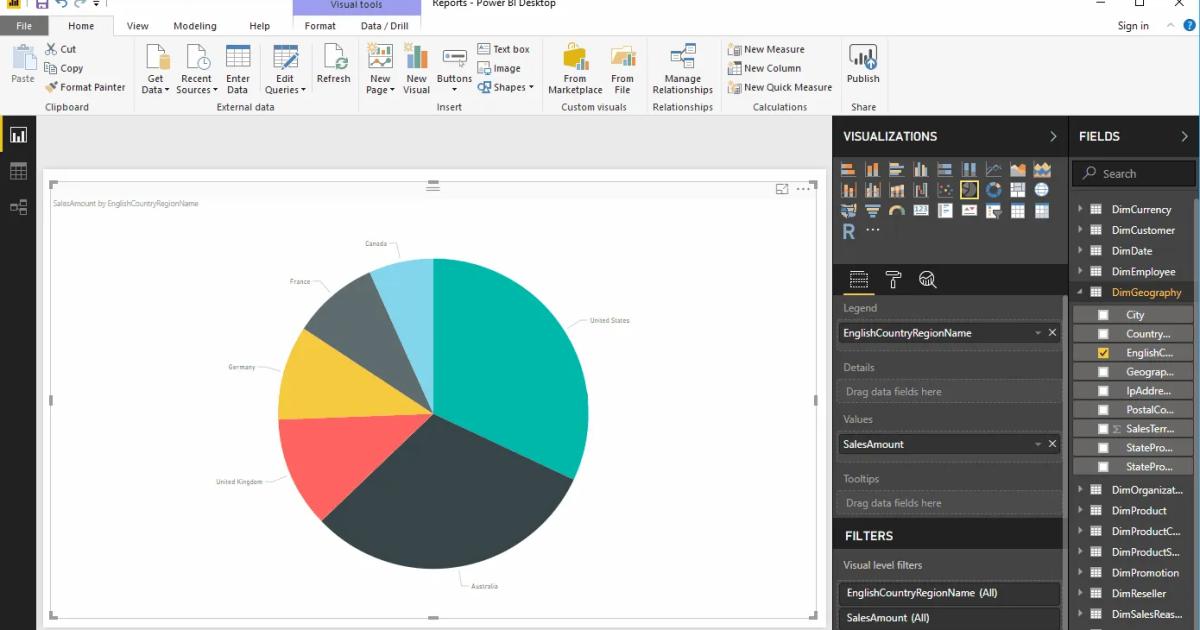Viewport: 1200px width, 630px height.
Task: Select the Funnel chart visualization
Action: (x=871, y=211)
